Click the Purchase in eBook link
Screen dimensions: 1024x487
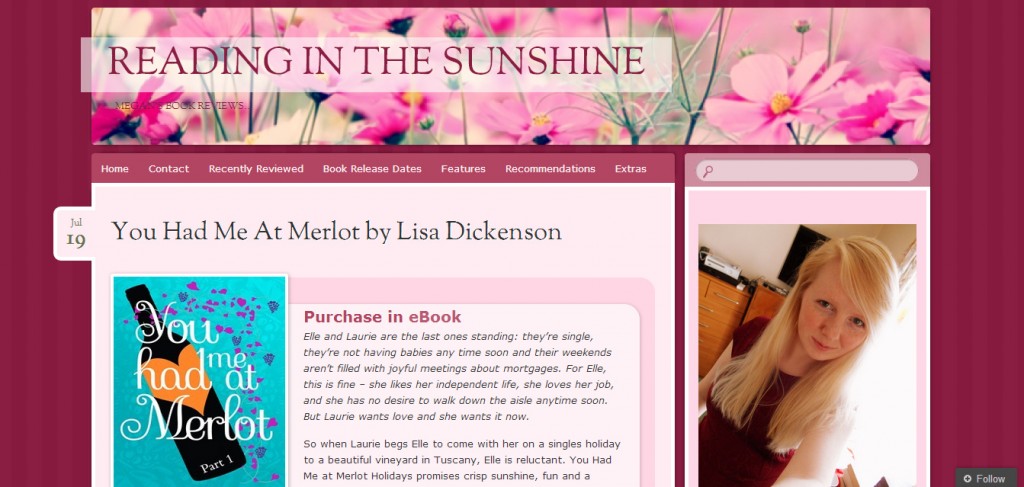pyautogui.click(x=383, y=317)
